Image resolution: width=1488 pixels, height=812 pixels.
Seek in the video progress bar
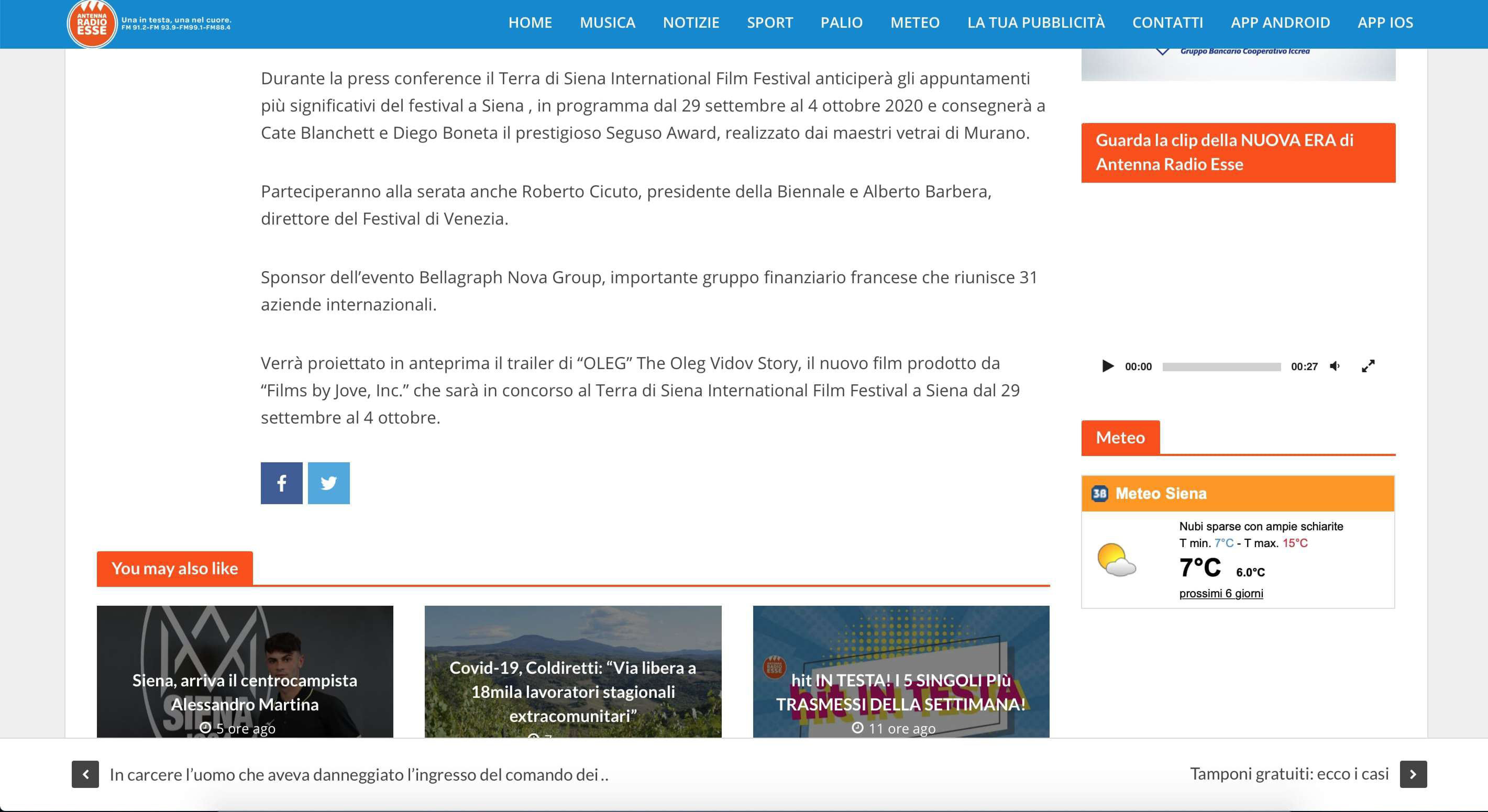click(x=1221, y=367)
